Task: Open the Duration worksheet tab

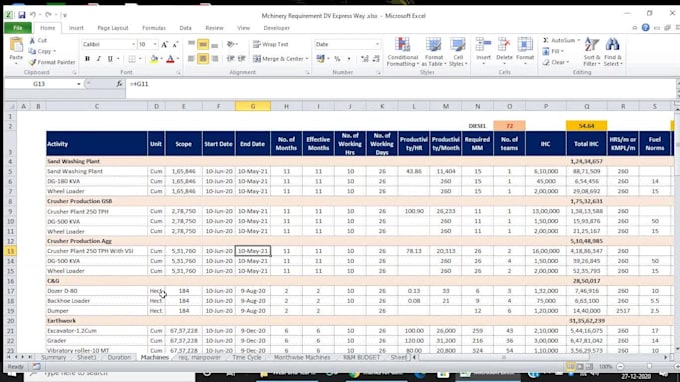Action: point(119,358)
